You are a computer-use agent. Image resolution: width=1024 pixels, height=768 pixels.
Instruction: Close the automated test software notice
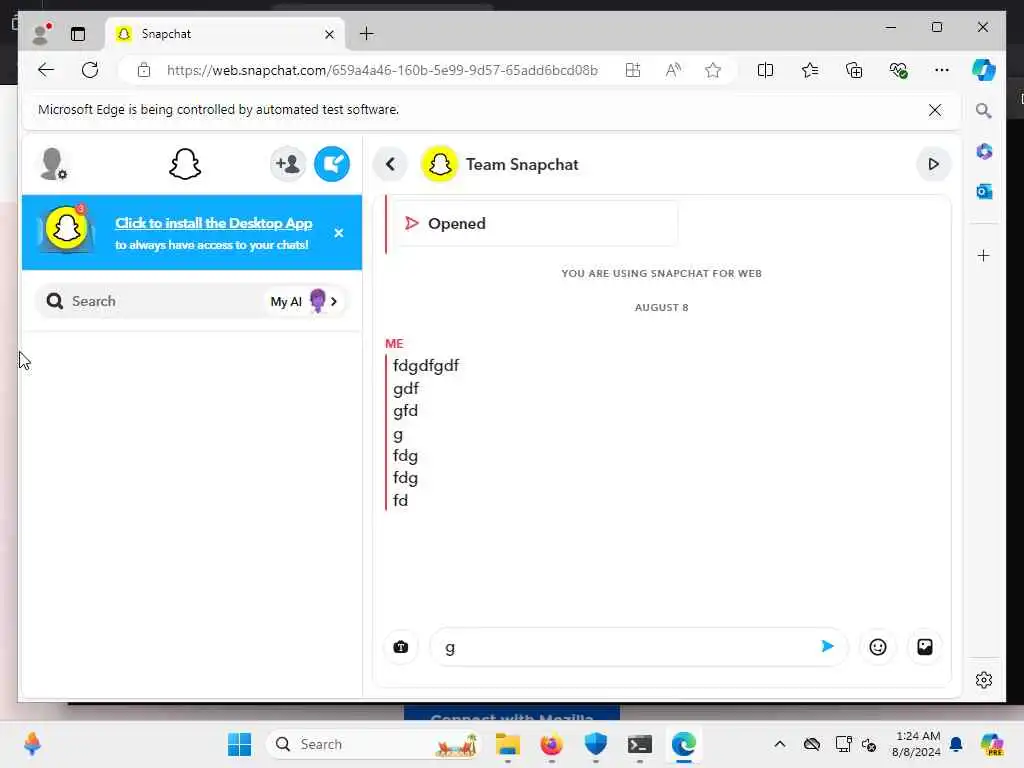tap(935, 110)
